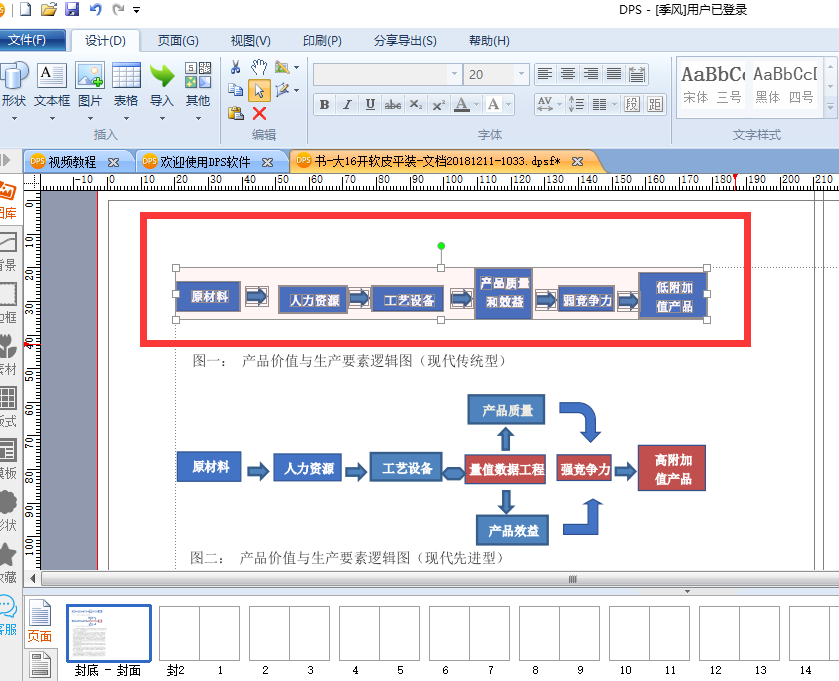This screenshot has height=681, width=839.
Task: Open the font size dropdown
Action: point(521,74)
